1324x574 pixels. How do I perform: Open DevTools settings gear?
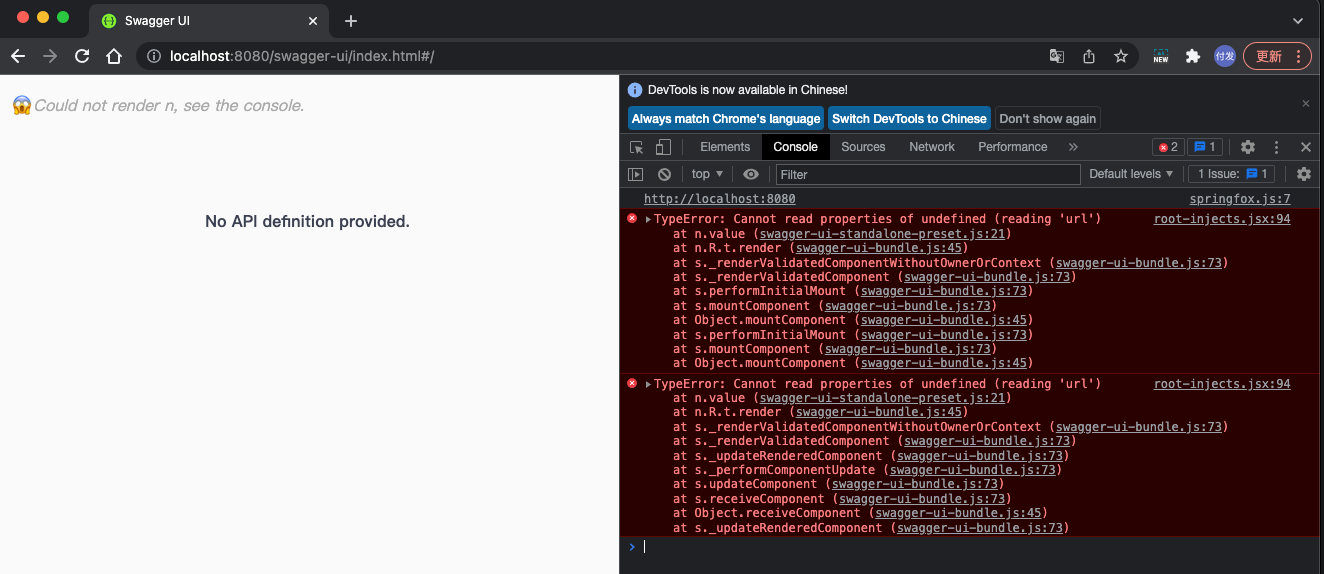click(1248, 147)
